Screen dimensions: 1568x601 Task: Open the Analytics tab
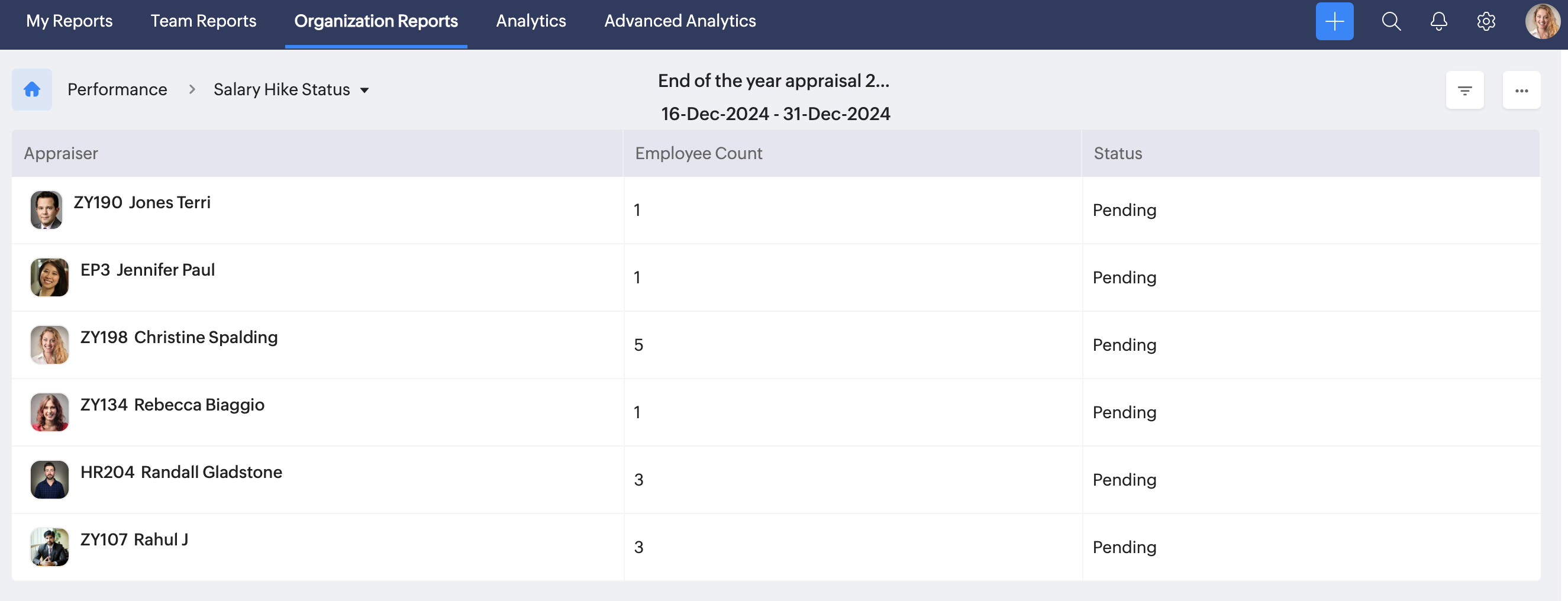pyautogui.click(x=531, y=21)
